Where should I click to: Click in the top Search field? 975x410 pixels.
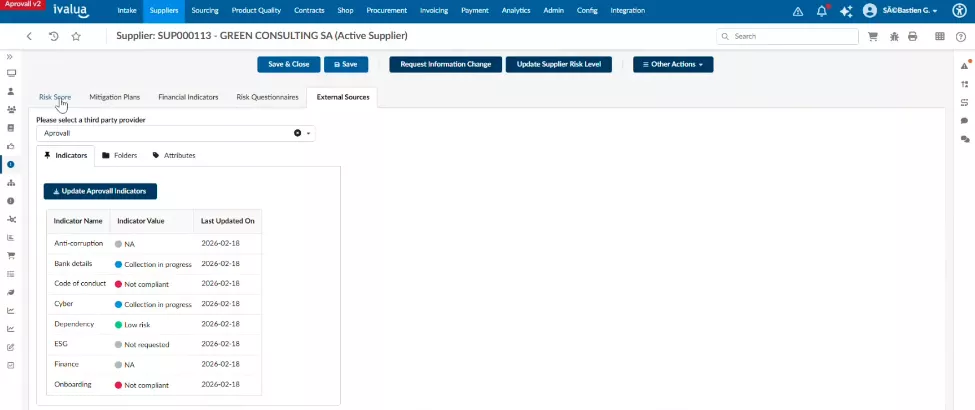coord(790,36)
